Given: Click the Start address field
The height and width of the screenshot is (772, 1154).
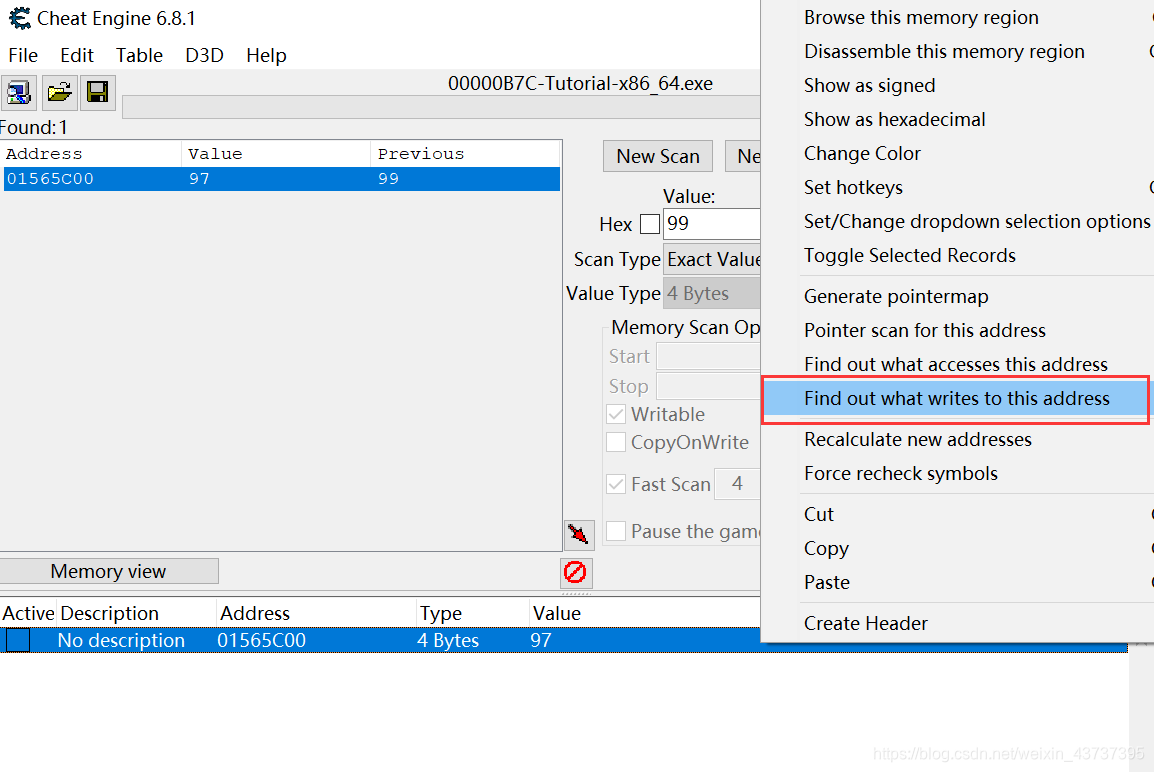Looking at the screenshot, I should (x=708, y=356).
